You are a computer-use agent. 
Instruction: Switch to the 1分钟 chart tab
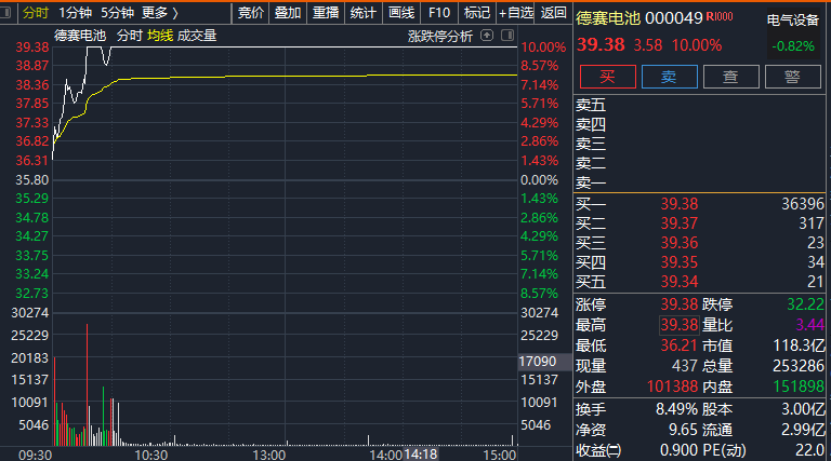75,13
